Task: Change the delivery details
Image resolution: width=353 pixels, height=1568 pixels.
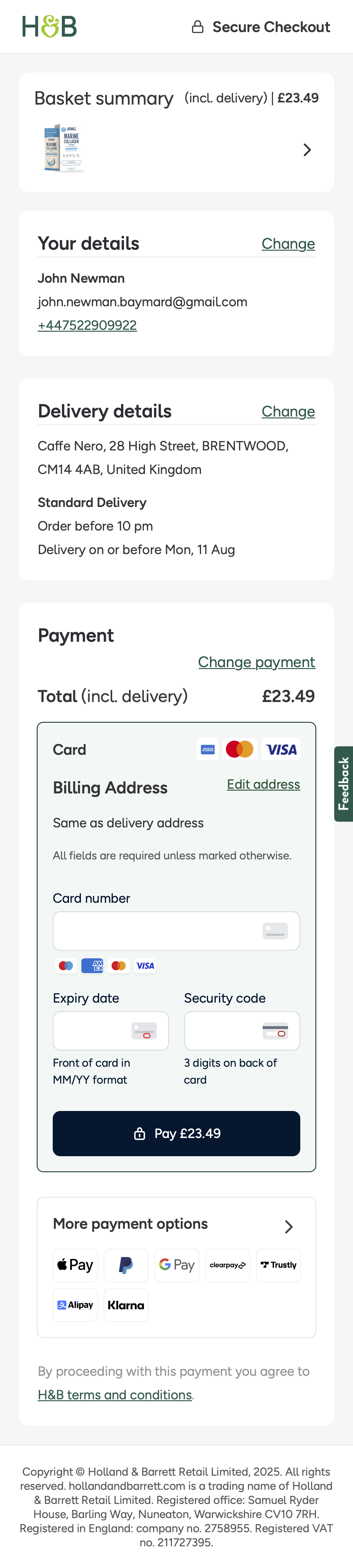Action: [x=288, y=411]
